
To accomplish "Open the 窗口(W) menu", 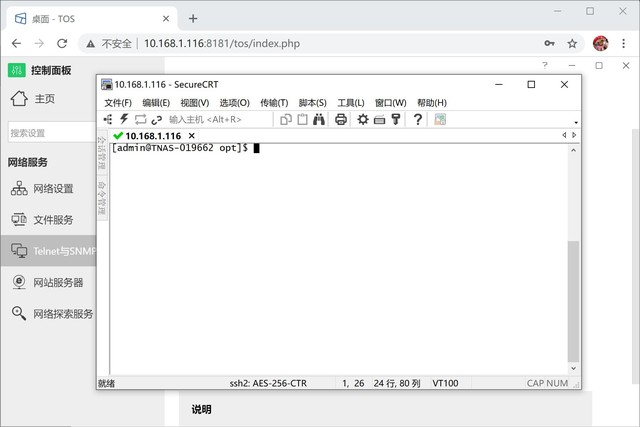I will (x=390, y=102).
